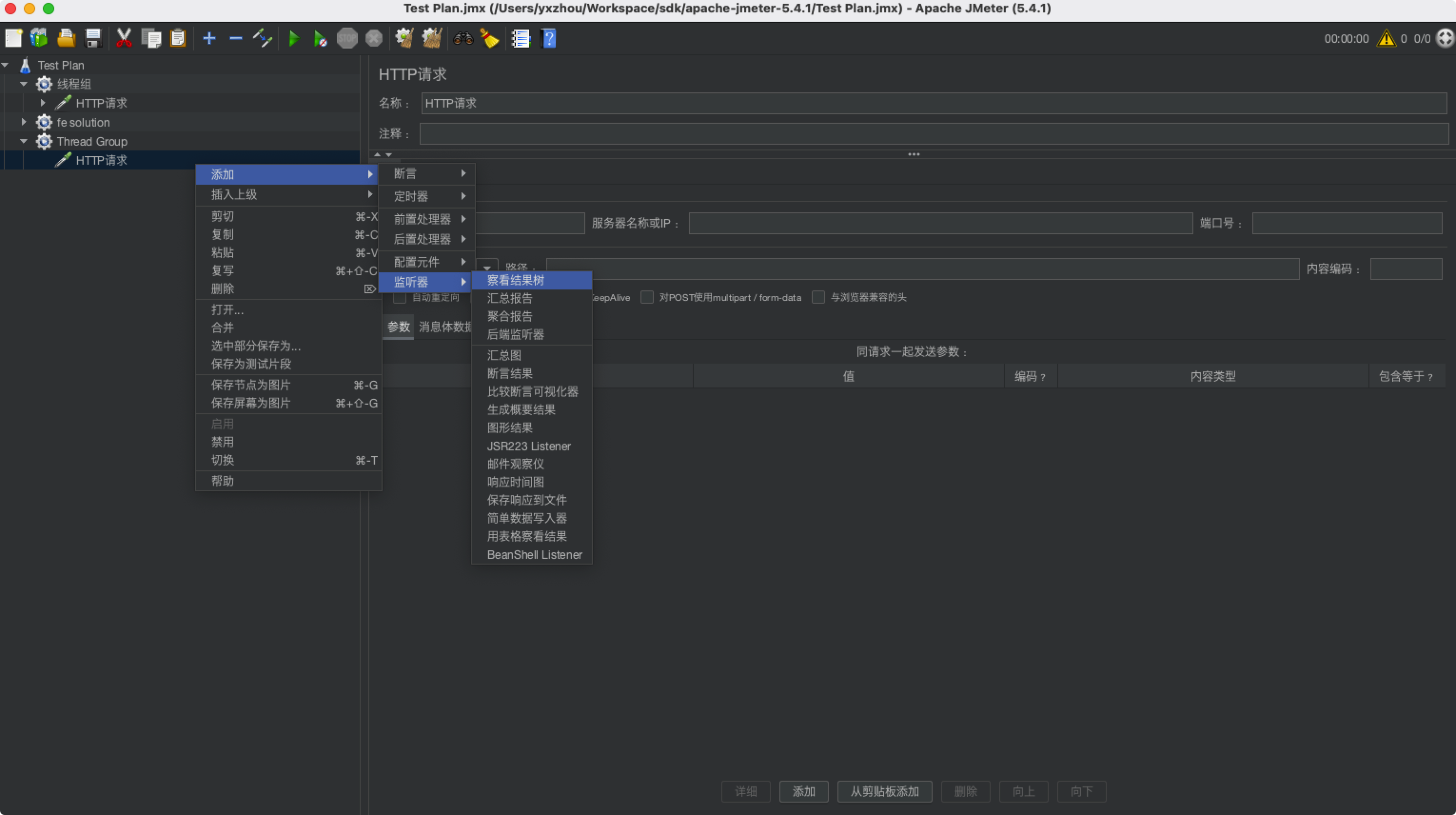Image resolution: width=1456 pixels, height=815 pixels.
Task: Click the Paste clipboard icon
Action: pyautogui.click(x=178, y=39)
